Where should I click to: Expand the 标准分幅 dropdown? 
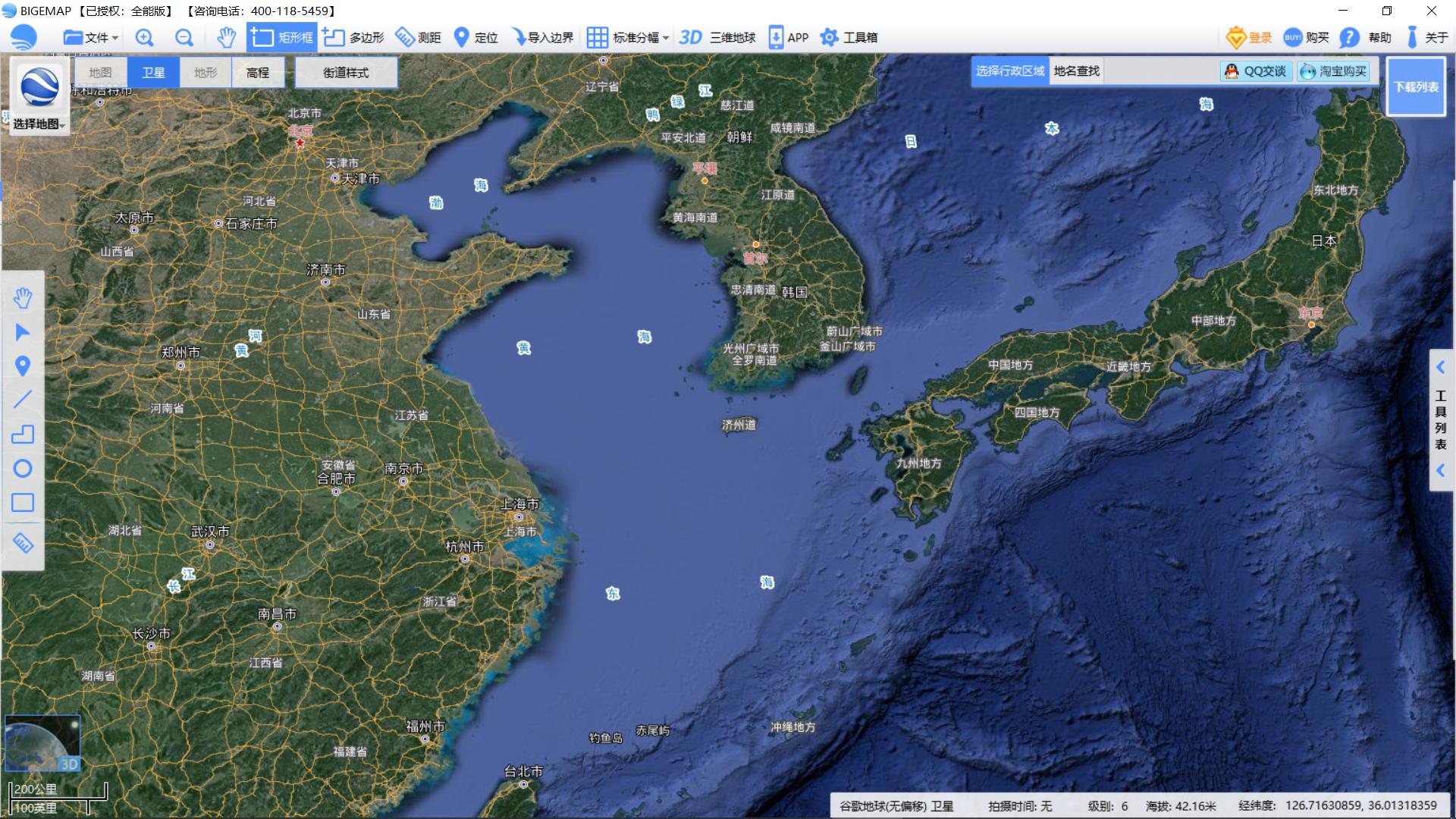click(629, 37)
